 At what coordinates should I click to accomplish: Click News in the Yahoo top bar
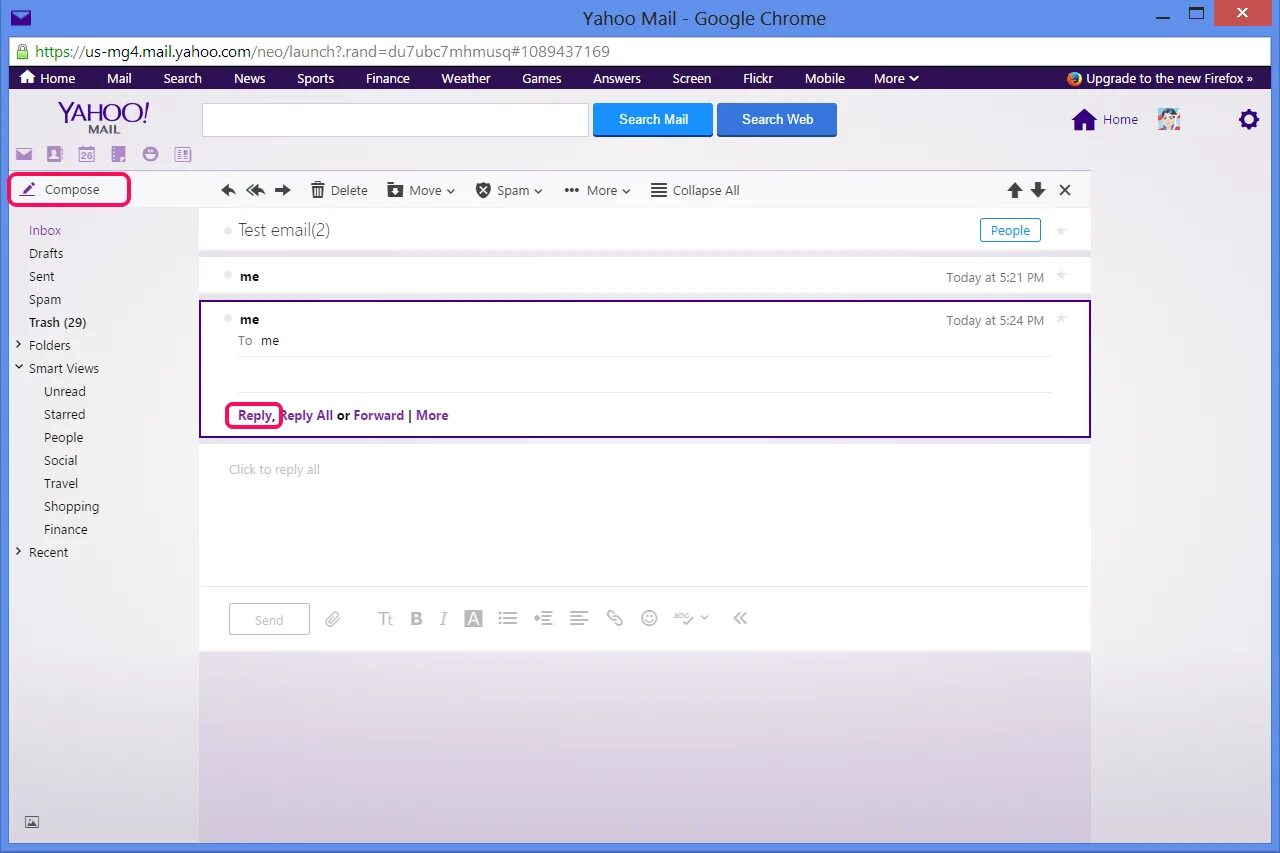250,78
